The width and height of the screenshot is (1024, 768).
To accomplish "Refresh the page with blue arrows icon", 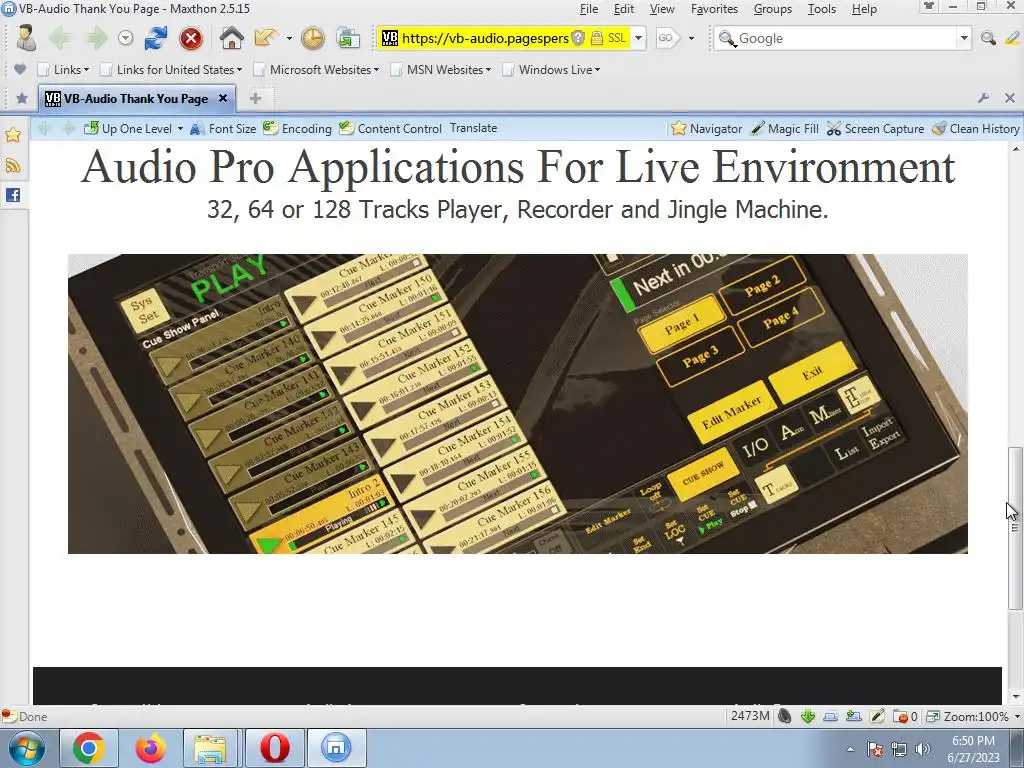I will pyautogui.click(x=156, y=38).
